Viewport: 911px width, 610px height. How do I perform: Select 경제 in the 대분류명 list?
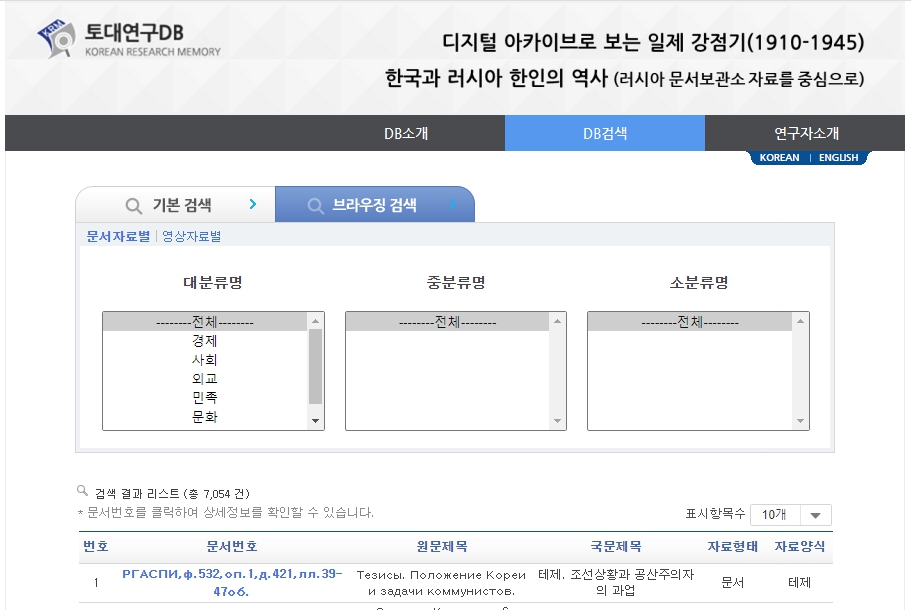tap(205, 341)
